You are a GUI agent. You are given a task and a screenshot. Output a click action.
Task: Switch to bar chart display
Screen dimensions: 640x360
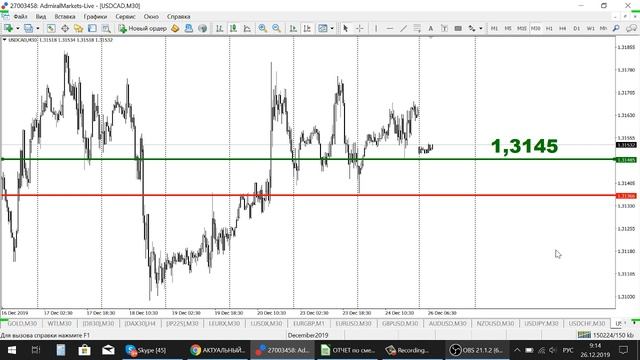220,28
